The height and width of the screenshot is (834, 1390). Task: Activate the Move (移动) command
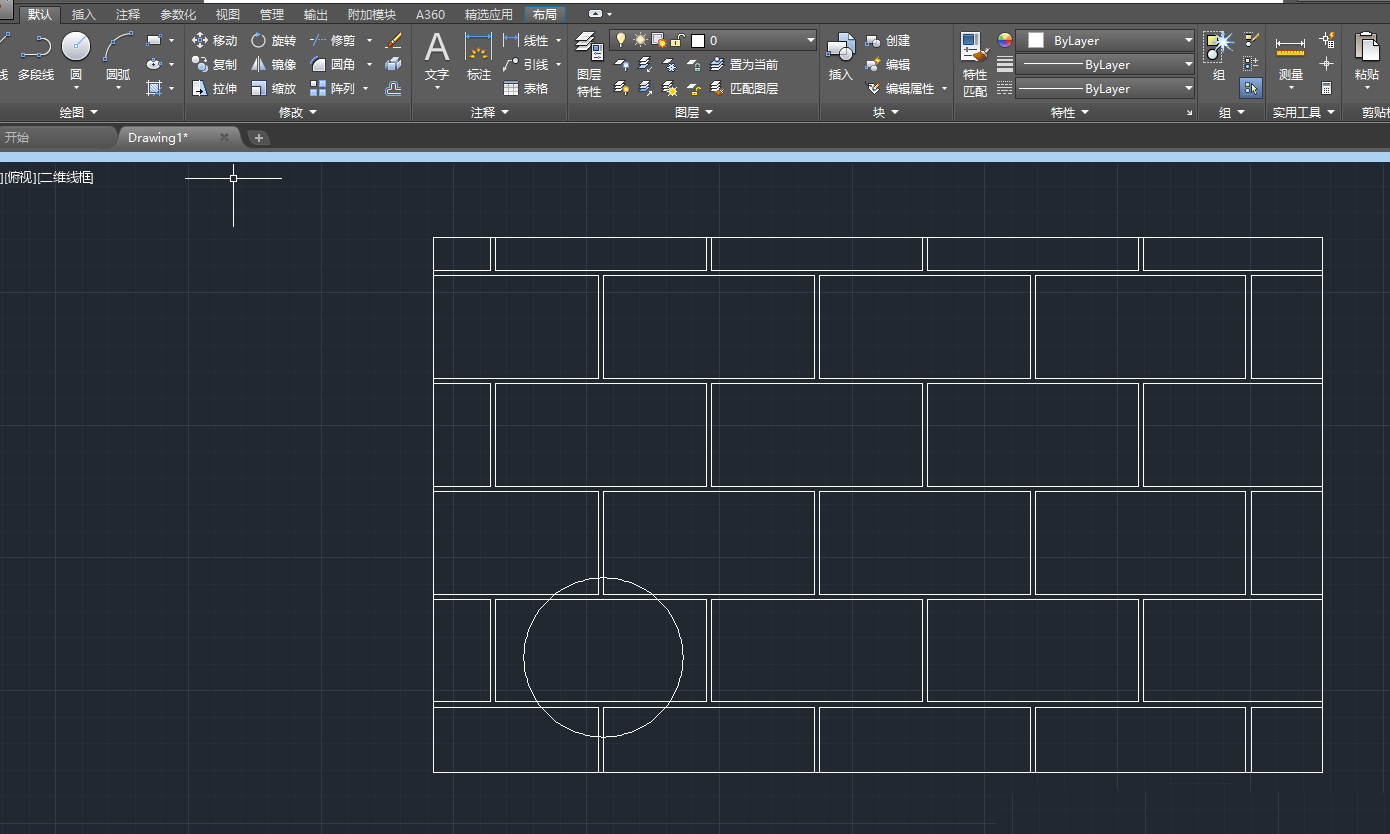tap(215, 41)
